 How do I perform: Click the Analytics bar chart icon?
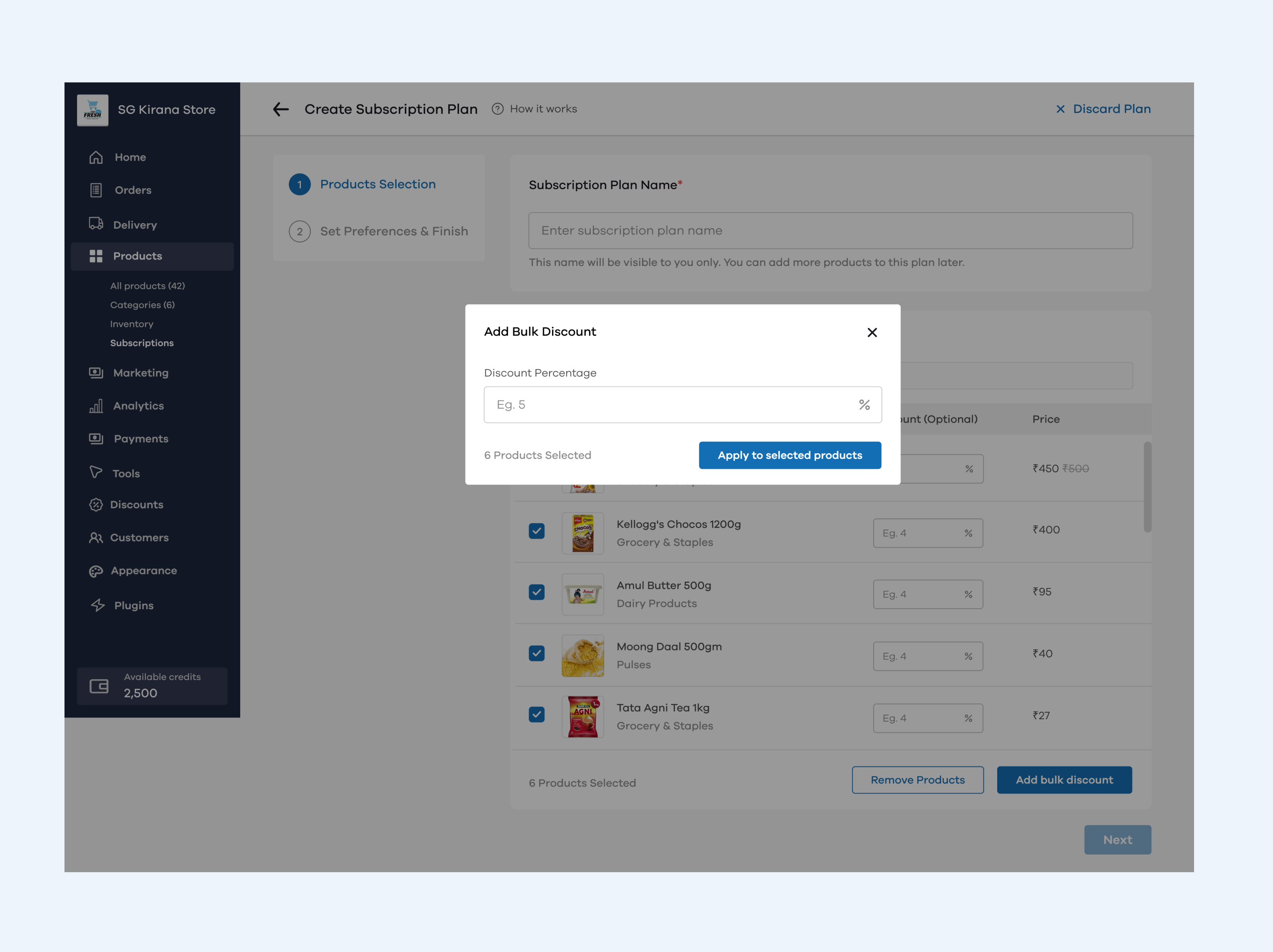pyautogui.click(x=95, y=406)
